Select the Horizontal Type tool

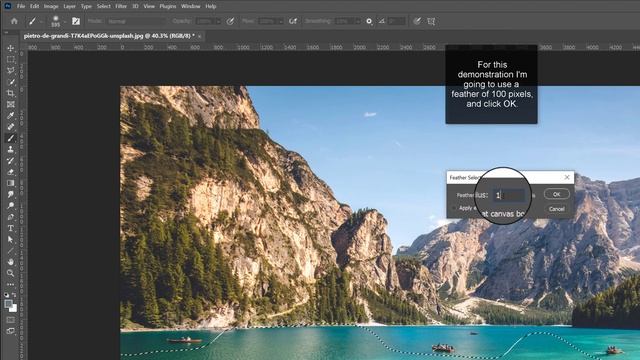coord(11,228)
